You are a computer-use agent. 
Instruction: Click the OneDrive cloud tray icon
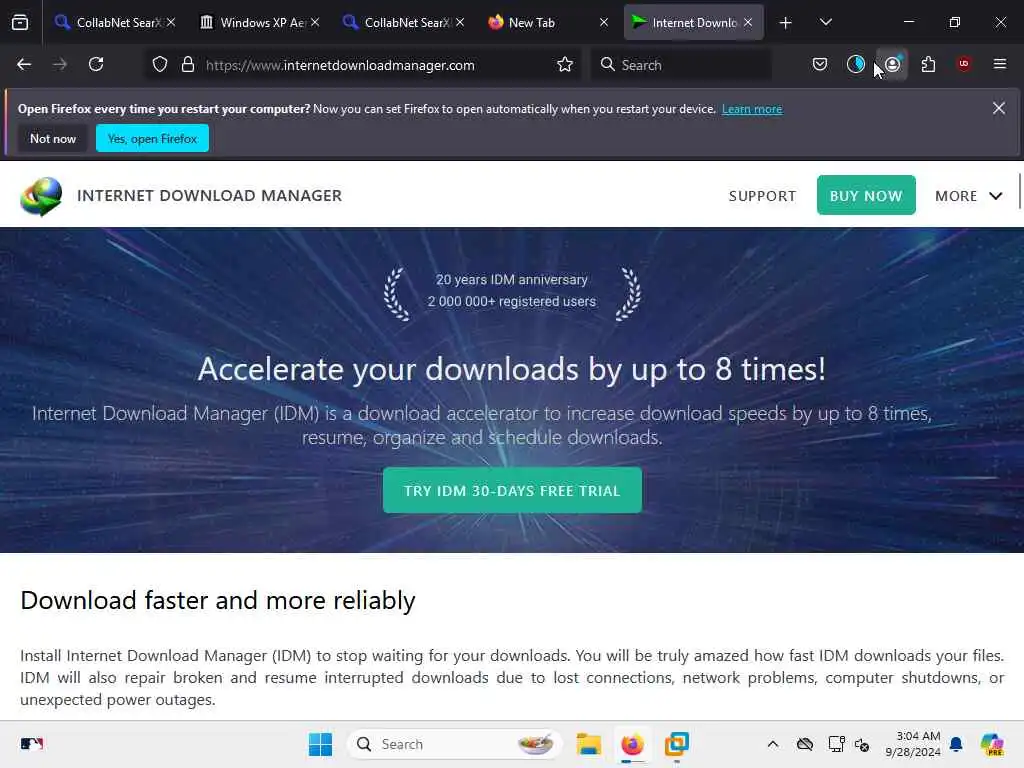point(805,744)
